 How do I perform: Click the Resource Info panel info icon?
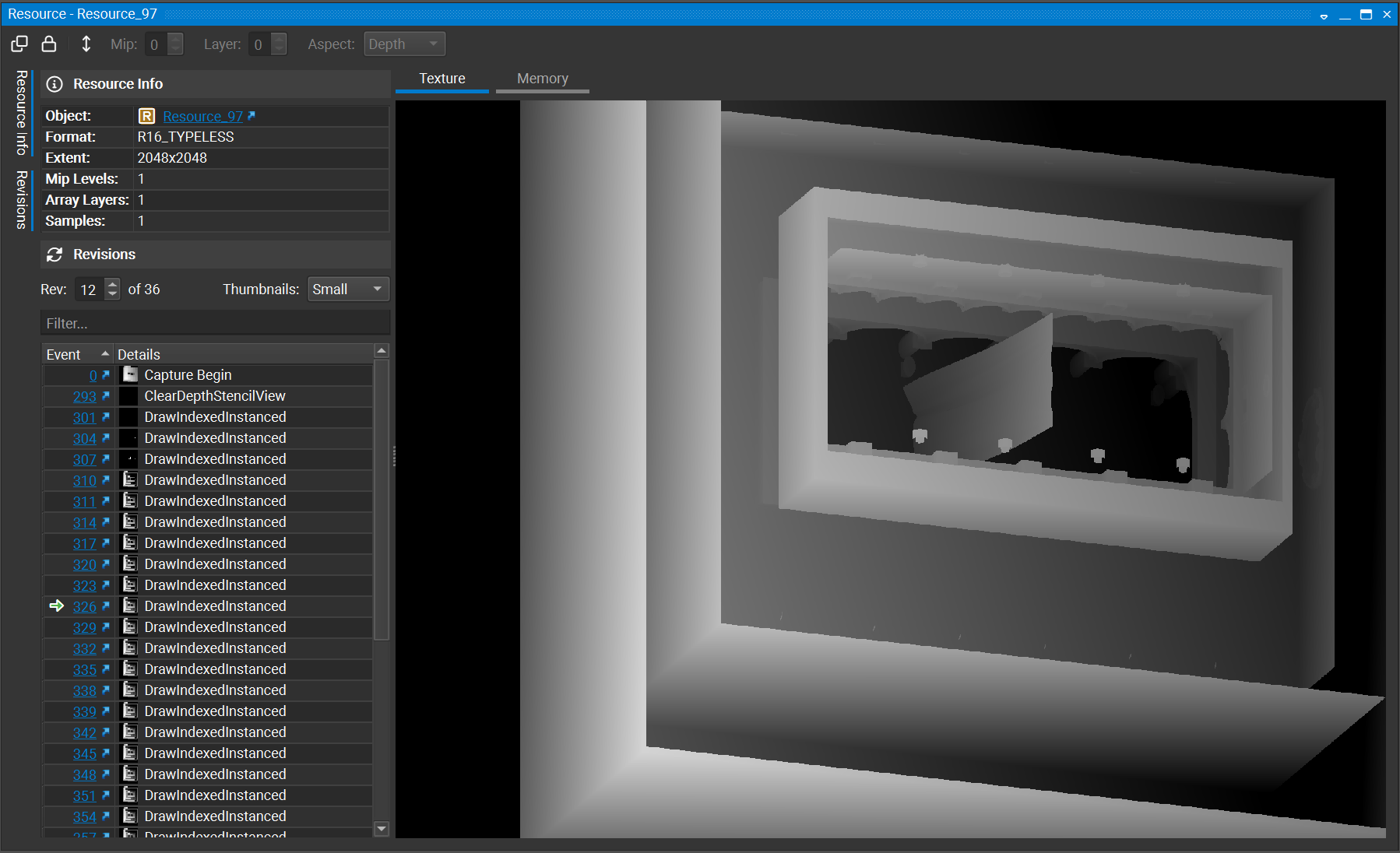53,84
